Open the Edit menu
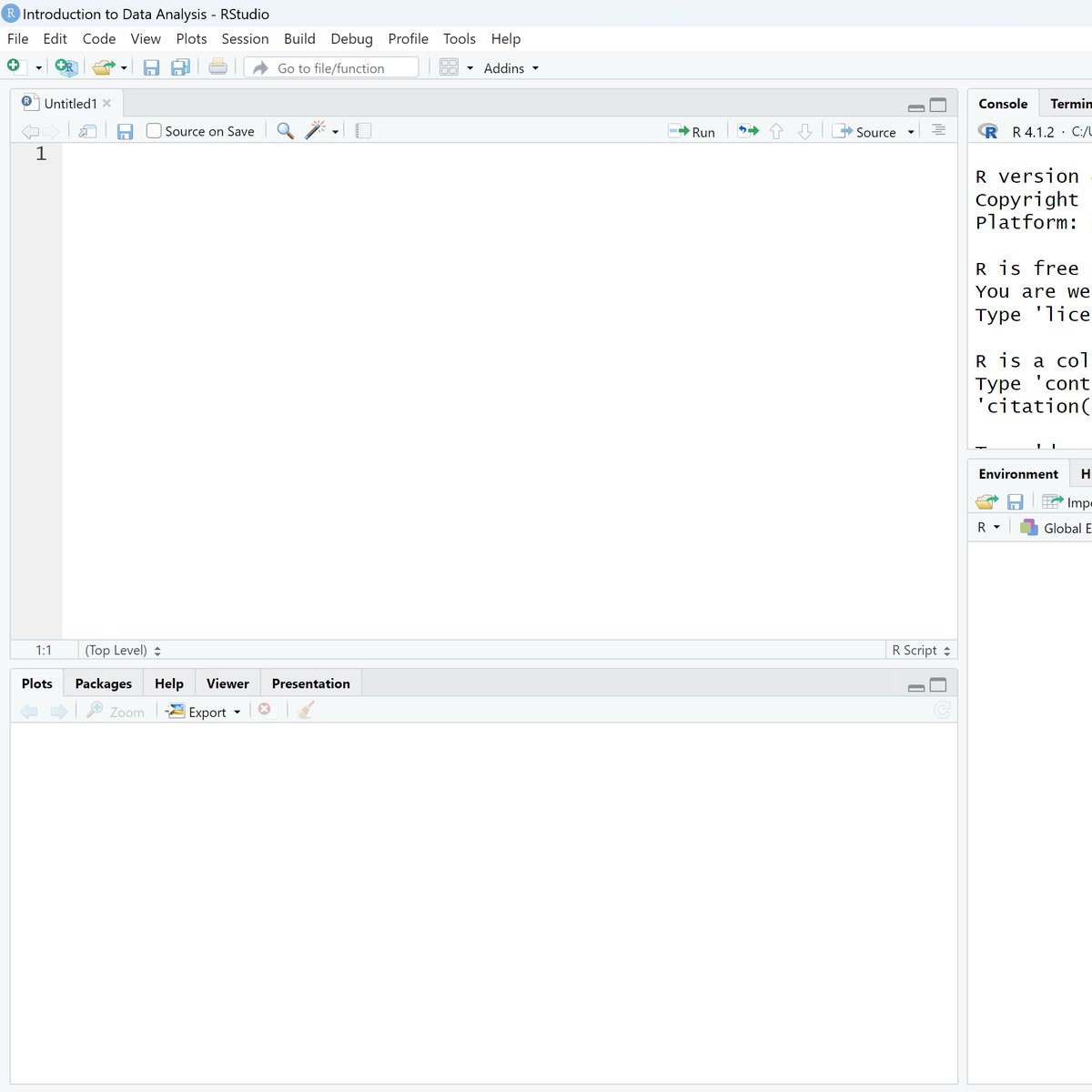1092x1092 pixels. (x=55, y=39)
